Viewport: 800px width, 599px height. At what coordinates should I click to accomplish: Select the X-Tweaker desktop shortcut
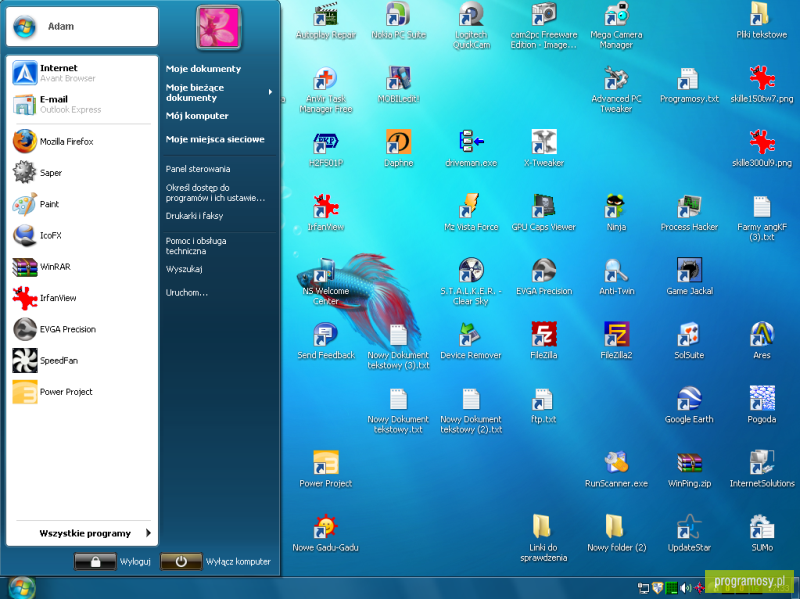coord(544,149)
